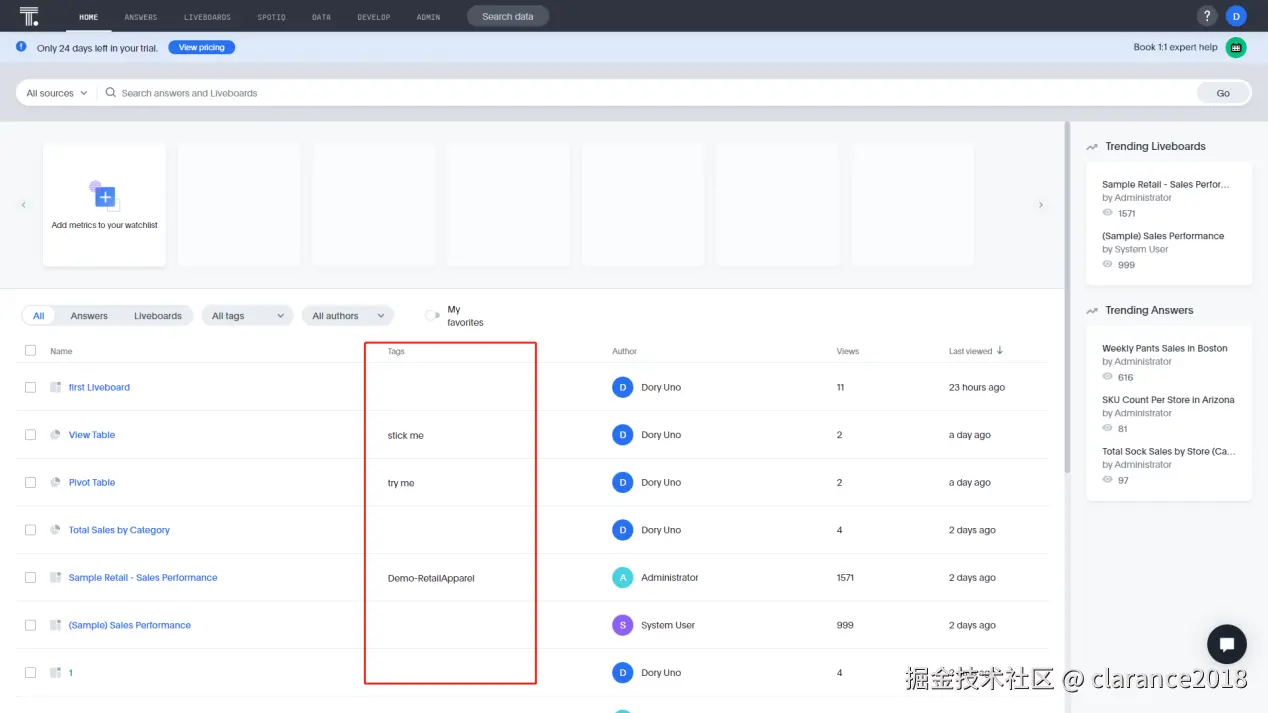Click the info icon in the trial banner
Image resolution: width=1268 pixels, height=713 pixels.
[x=20, y=46]
